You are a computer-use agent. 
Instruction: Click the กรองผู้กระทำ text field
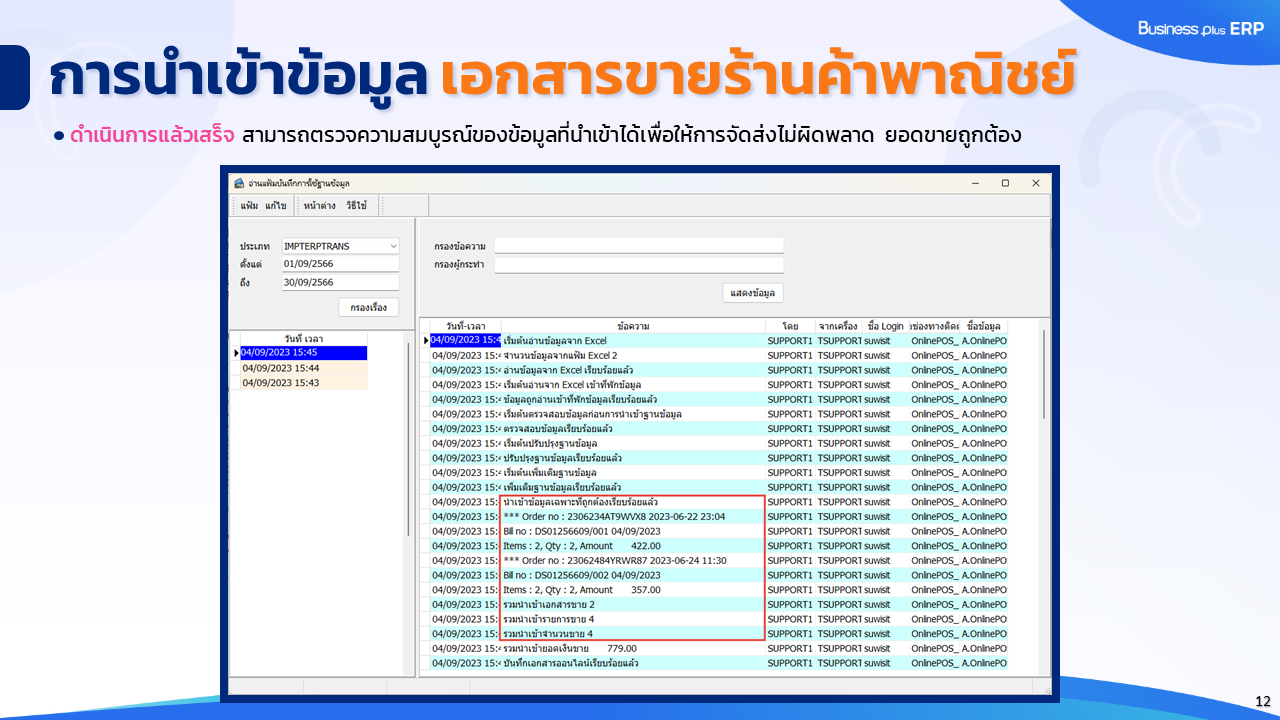[638, 265]
